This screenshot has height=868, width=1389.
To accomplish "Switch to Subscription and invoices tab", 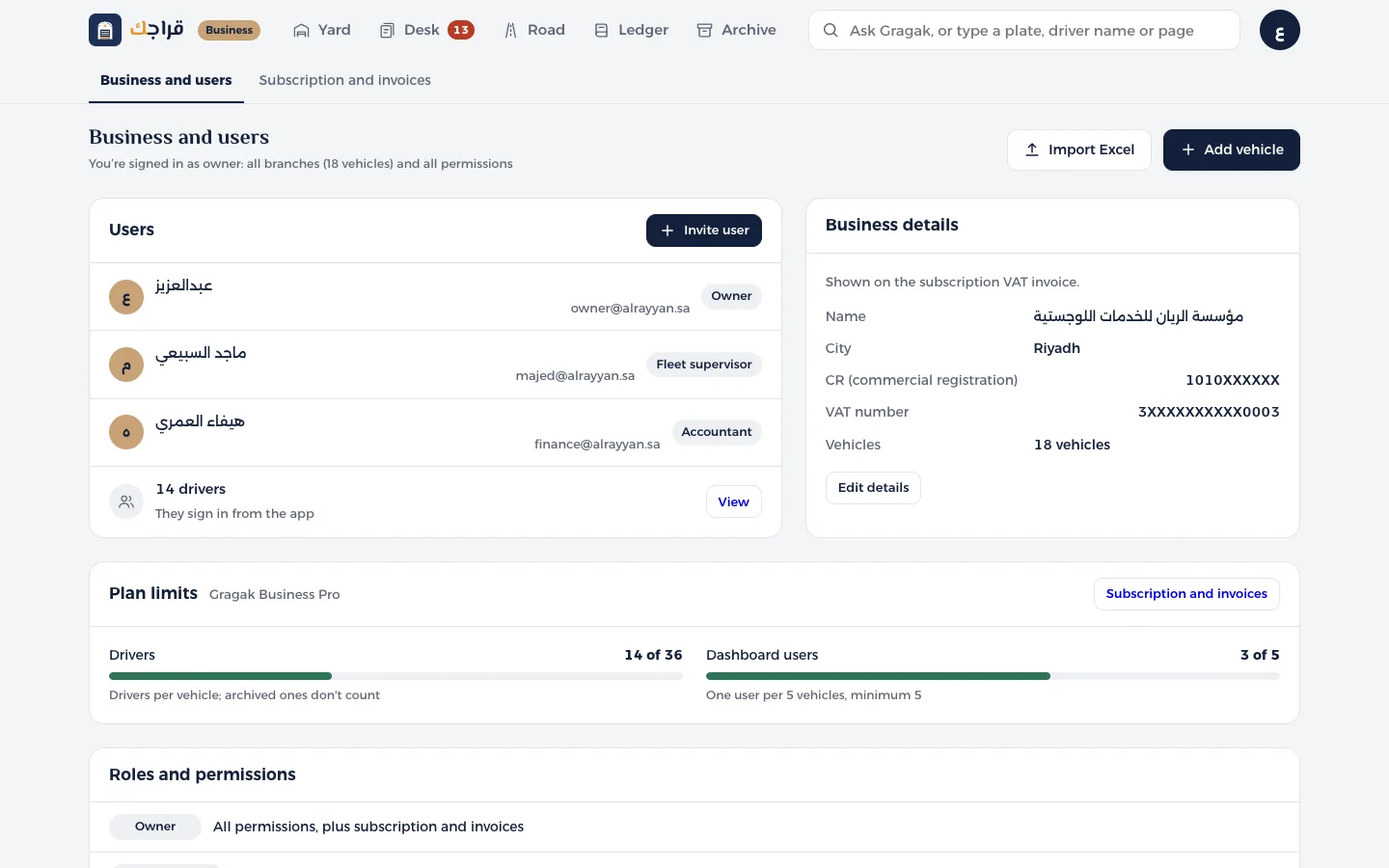I will tap(345, 80).
